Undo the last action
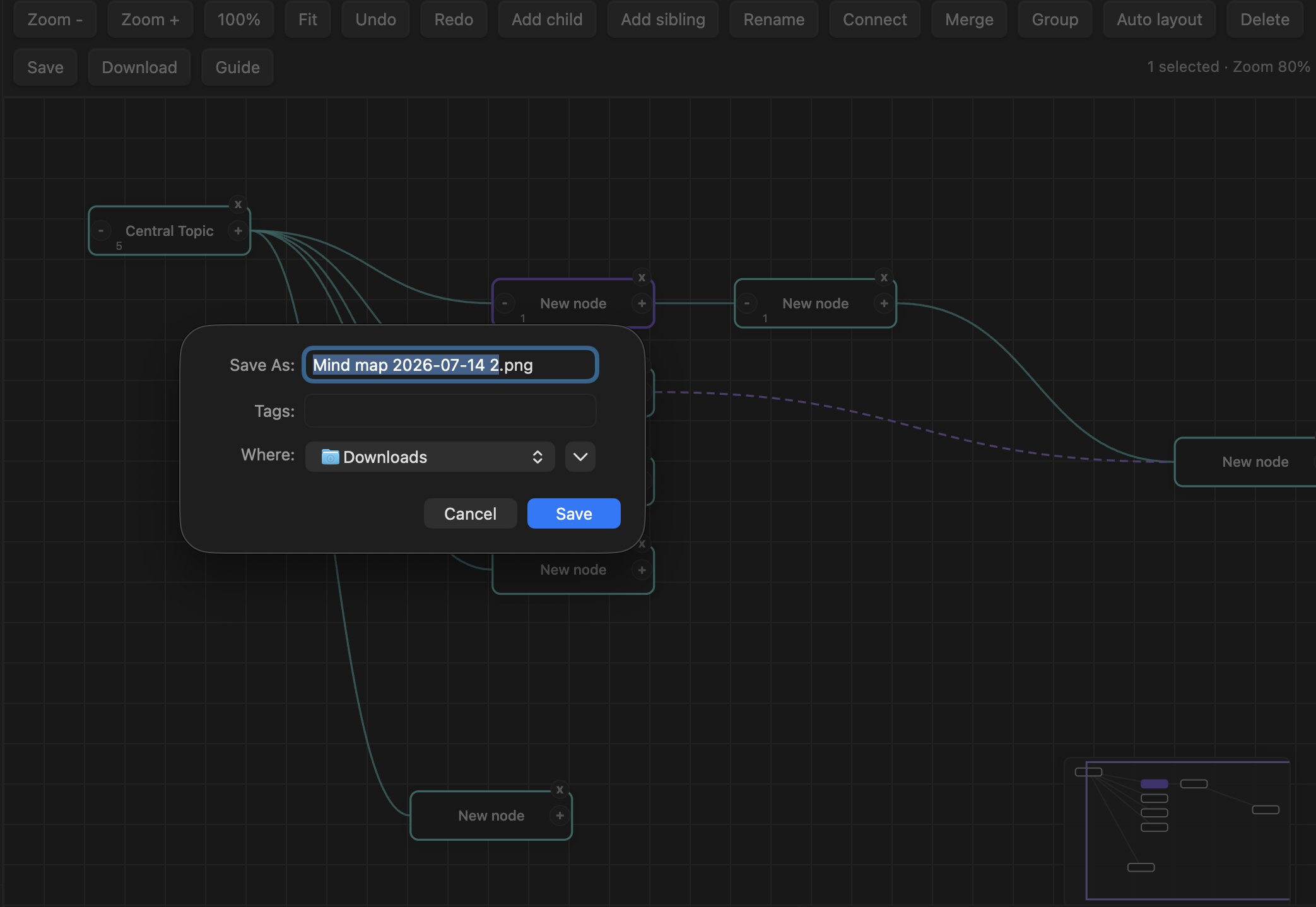1316x907 pixels. coord(376,20)
